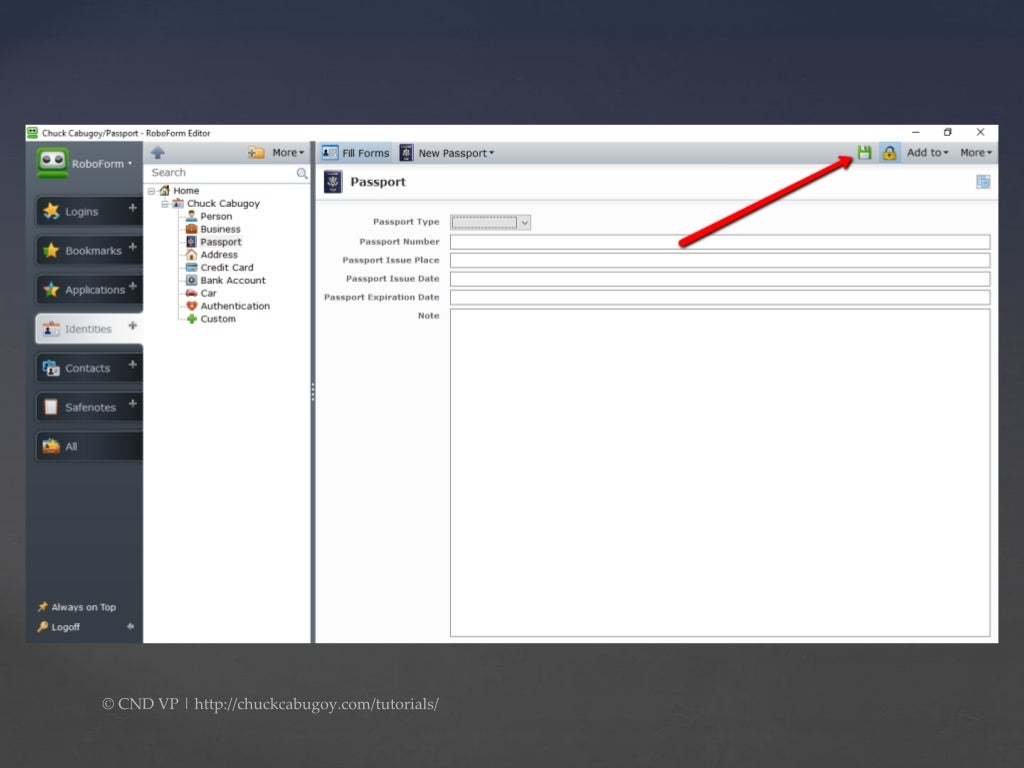Open the Contacts section
This screenshot has width=1024, height=768.
click(82, 368)
